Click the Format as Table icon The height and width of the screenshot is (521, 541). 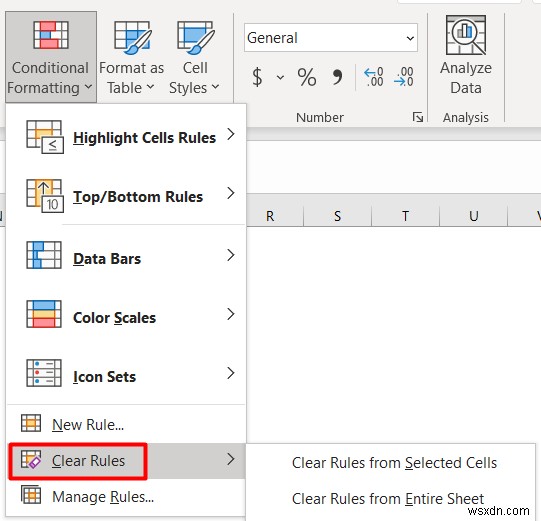pyautogui.click(x=132, y=38)
